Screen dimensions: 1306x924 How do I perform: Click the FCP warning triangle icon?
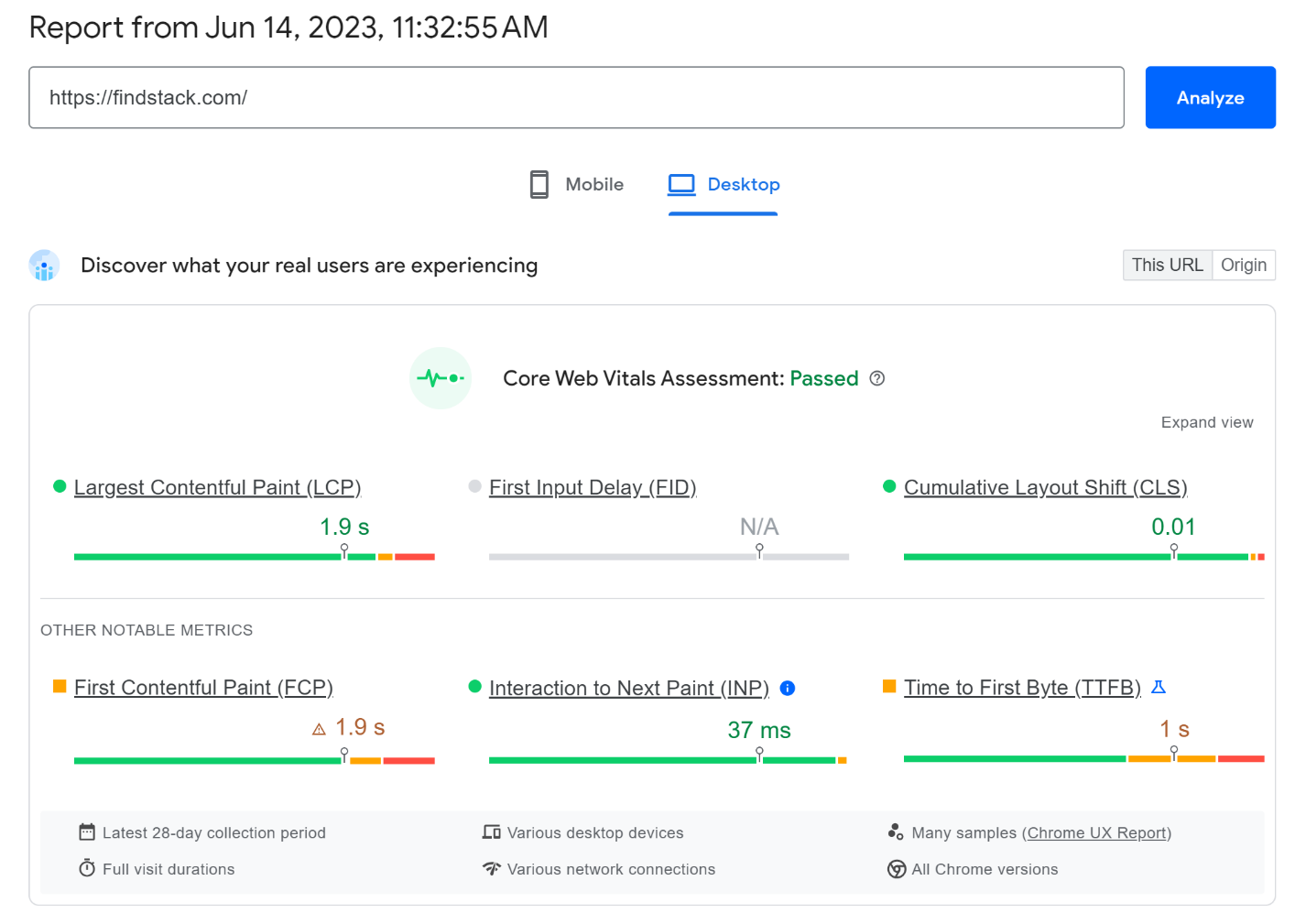click(x=319, y=729)
